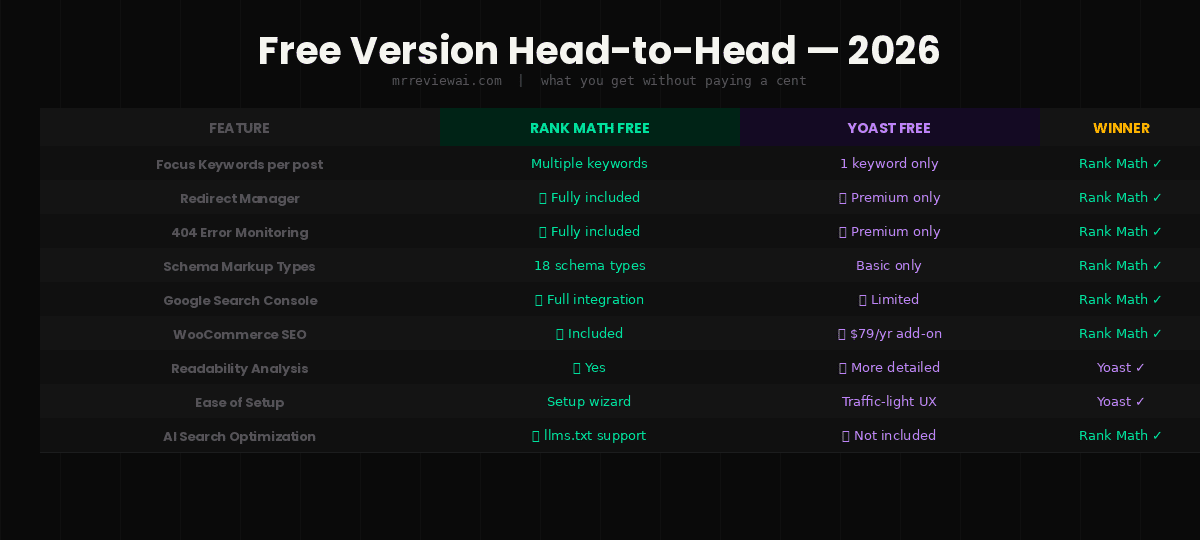Click the "Not included" cell
1200x540 pixels.
[889, 435]
